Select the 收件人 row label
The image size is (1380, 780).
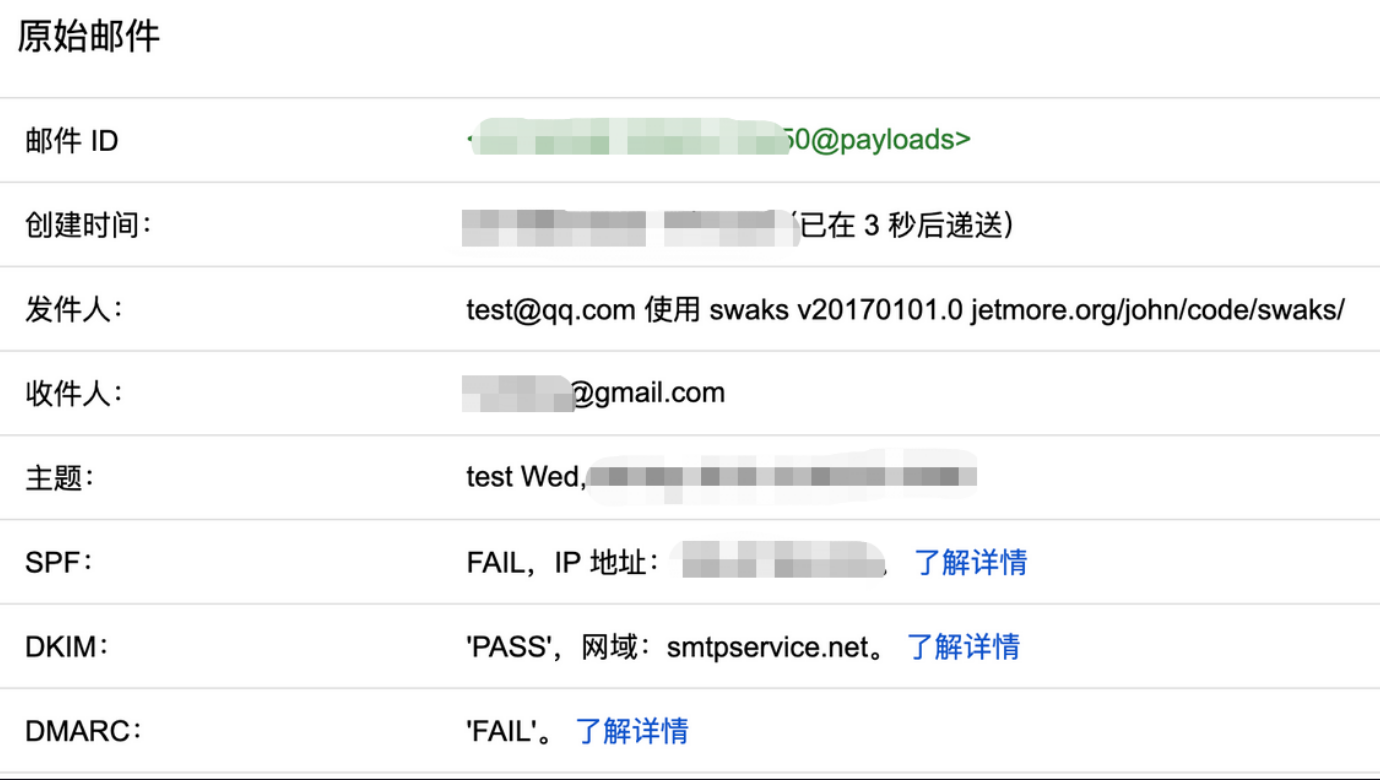click(74, 393)
